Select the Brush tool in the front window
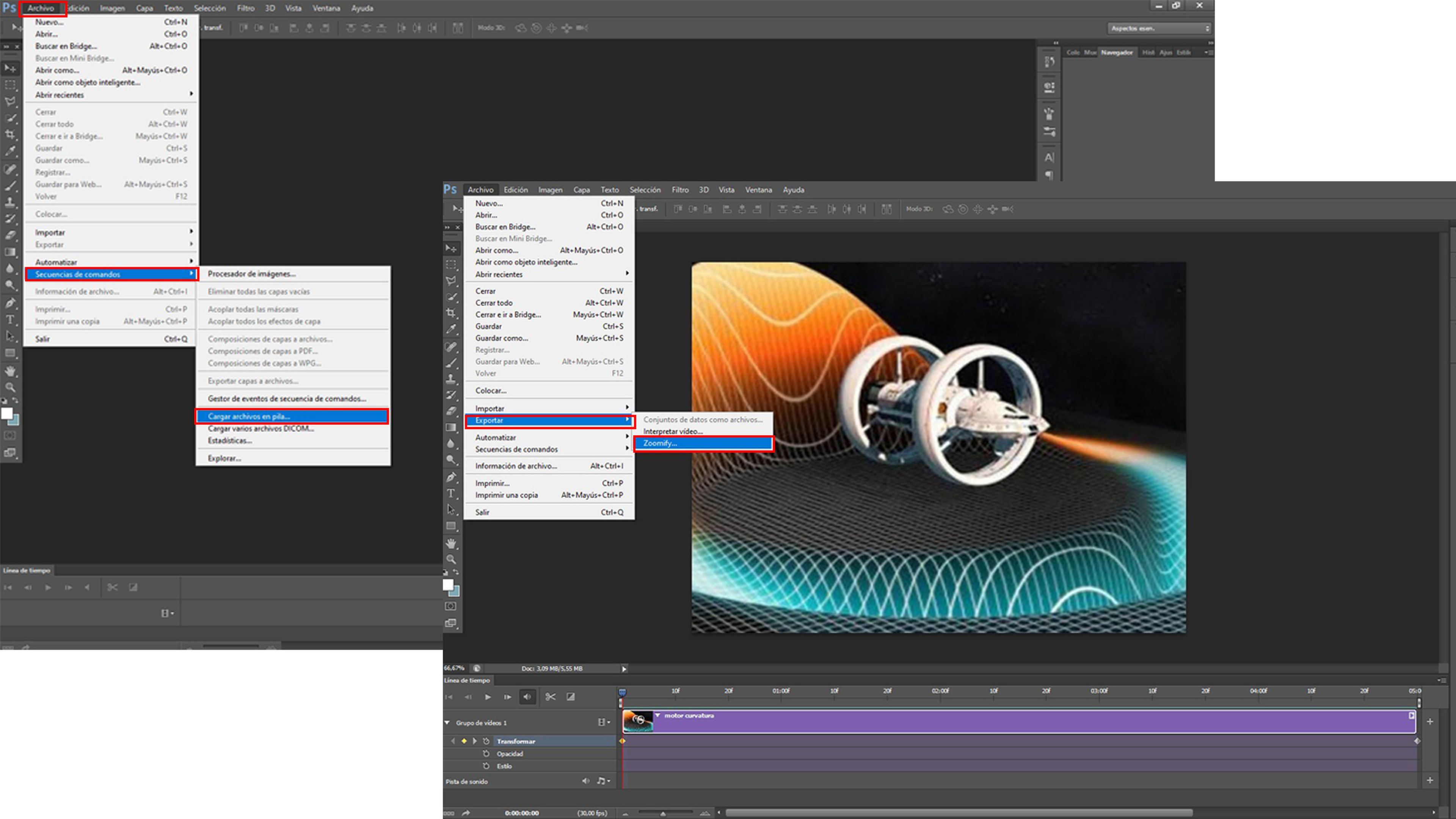Viewport: 1456px width, 819px height. 451,363
